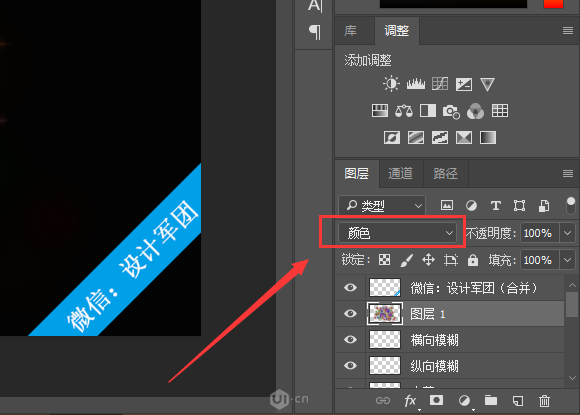The image size is (580, 415).
Task: Open the 颜色 blend mode dropdown
Action: coord(397,233)
